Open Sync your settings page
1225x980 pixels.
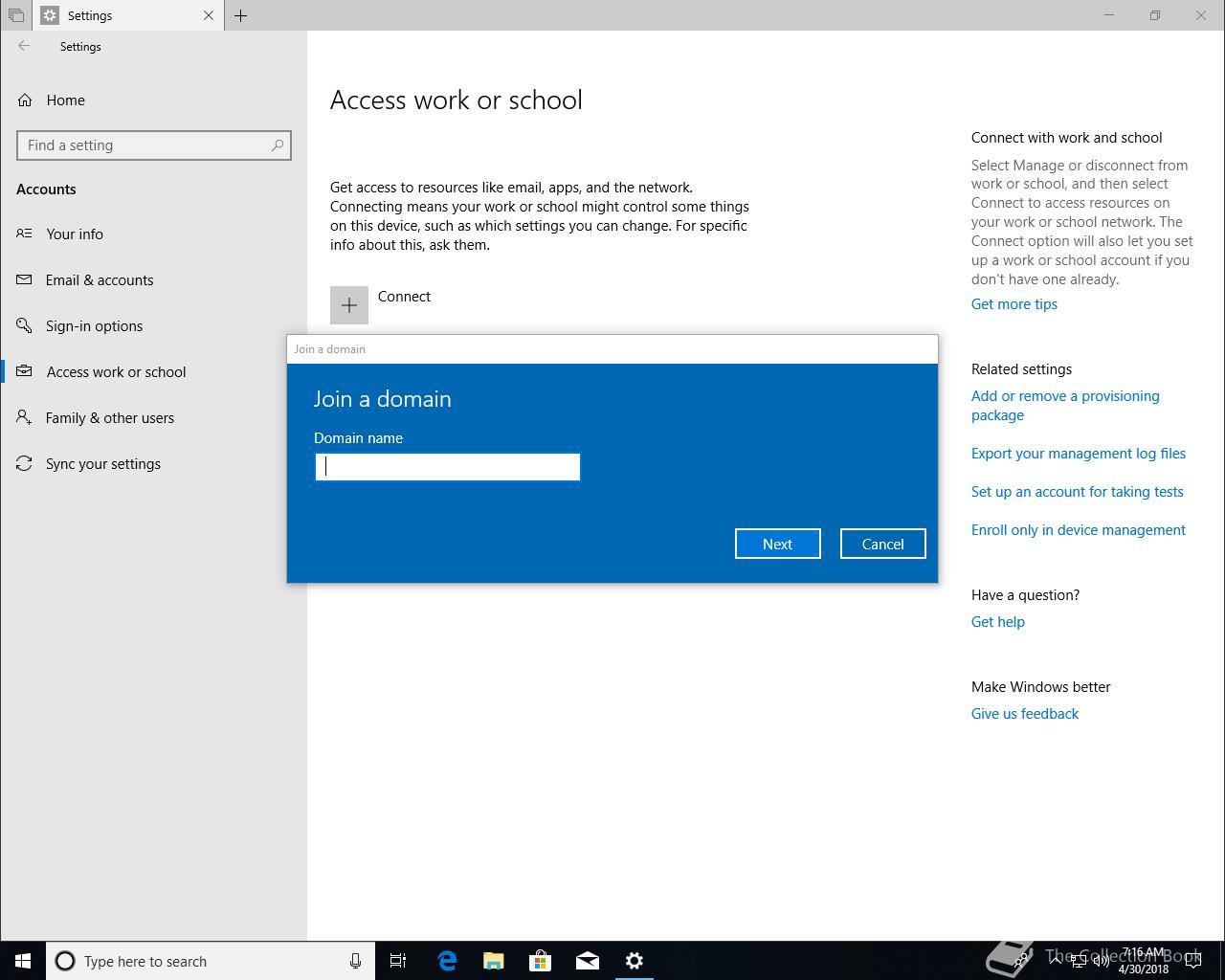103,463
